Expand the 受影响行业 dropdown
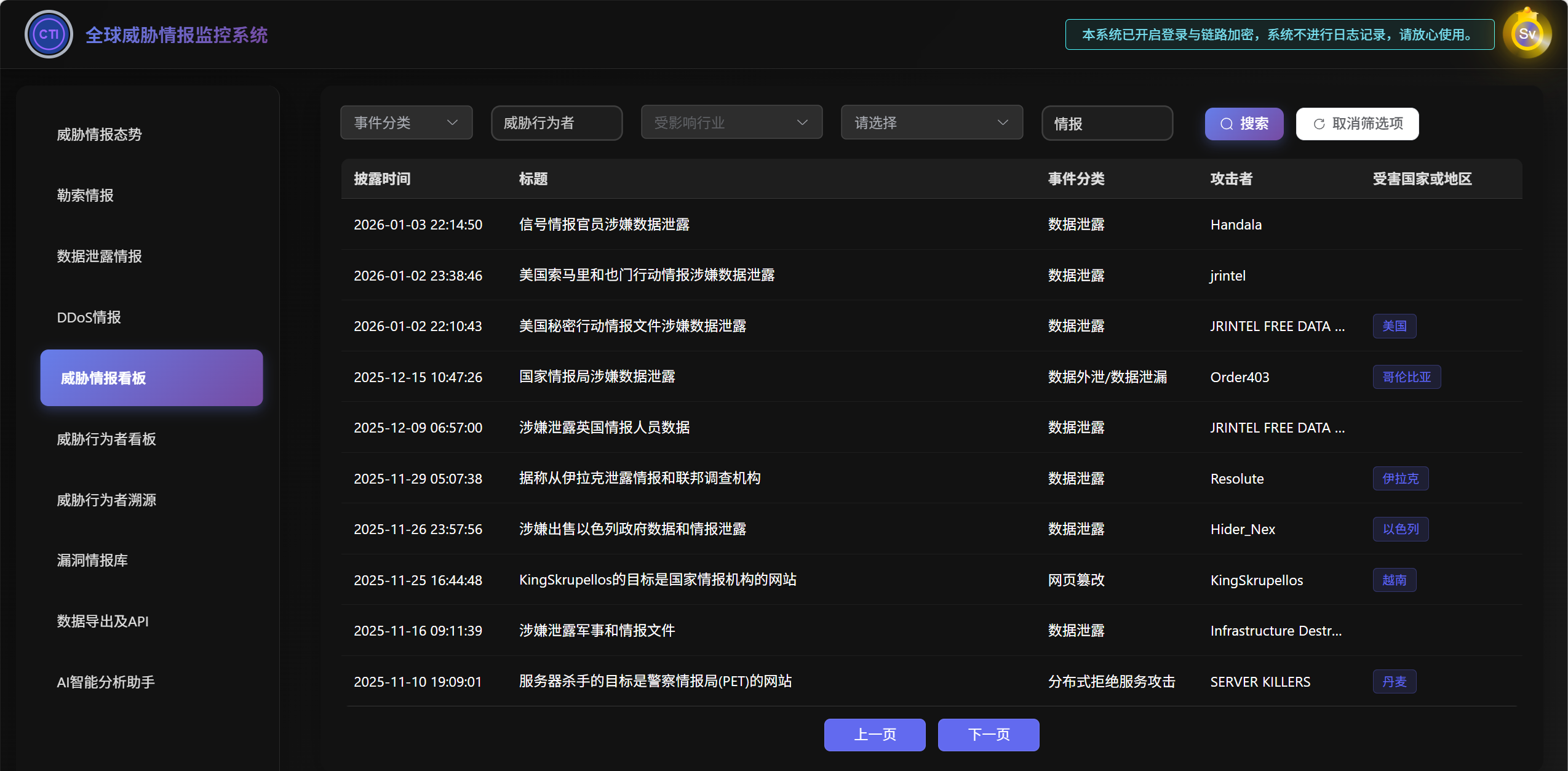The height and width of the screenshot is (771, 1568). pos(731,122)
